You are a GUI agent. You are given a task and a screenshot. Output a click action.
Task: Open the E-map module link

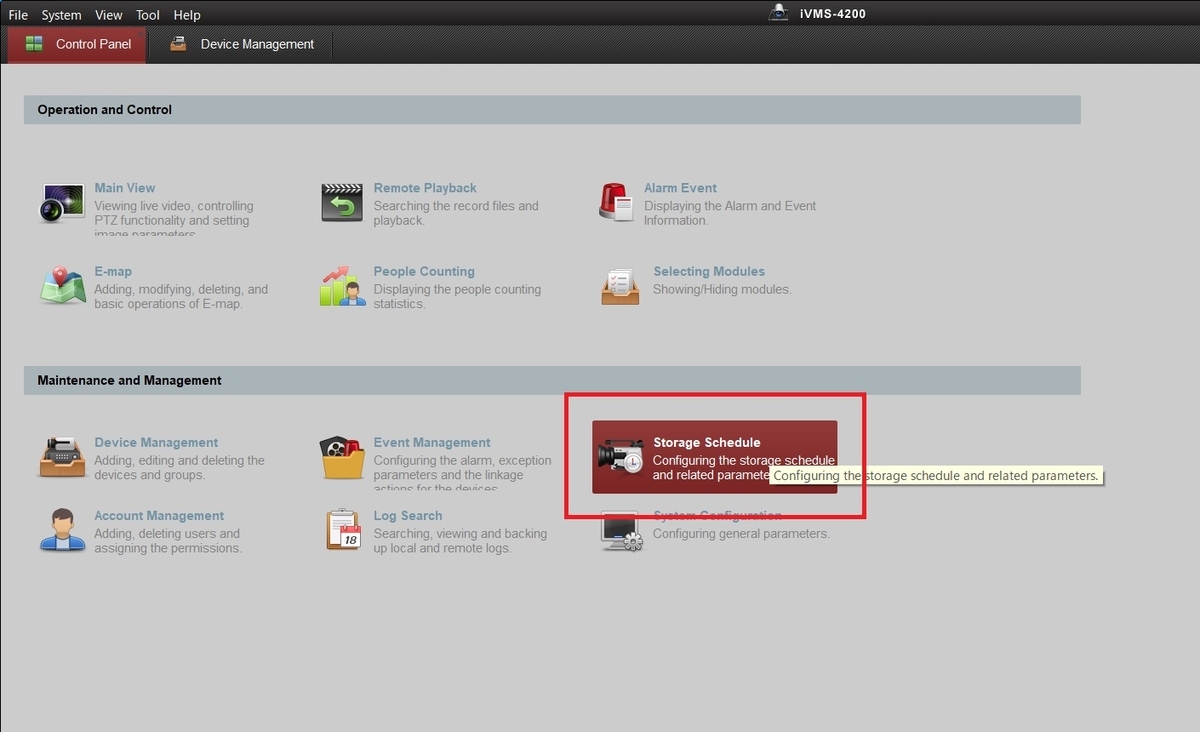(113, 271)
